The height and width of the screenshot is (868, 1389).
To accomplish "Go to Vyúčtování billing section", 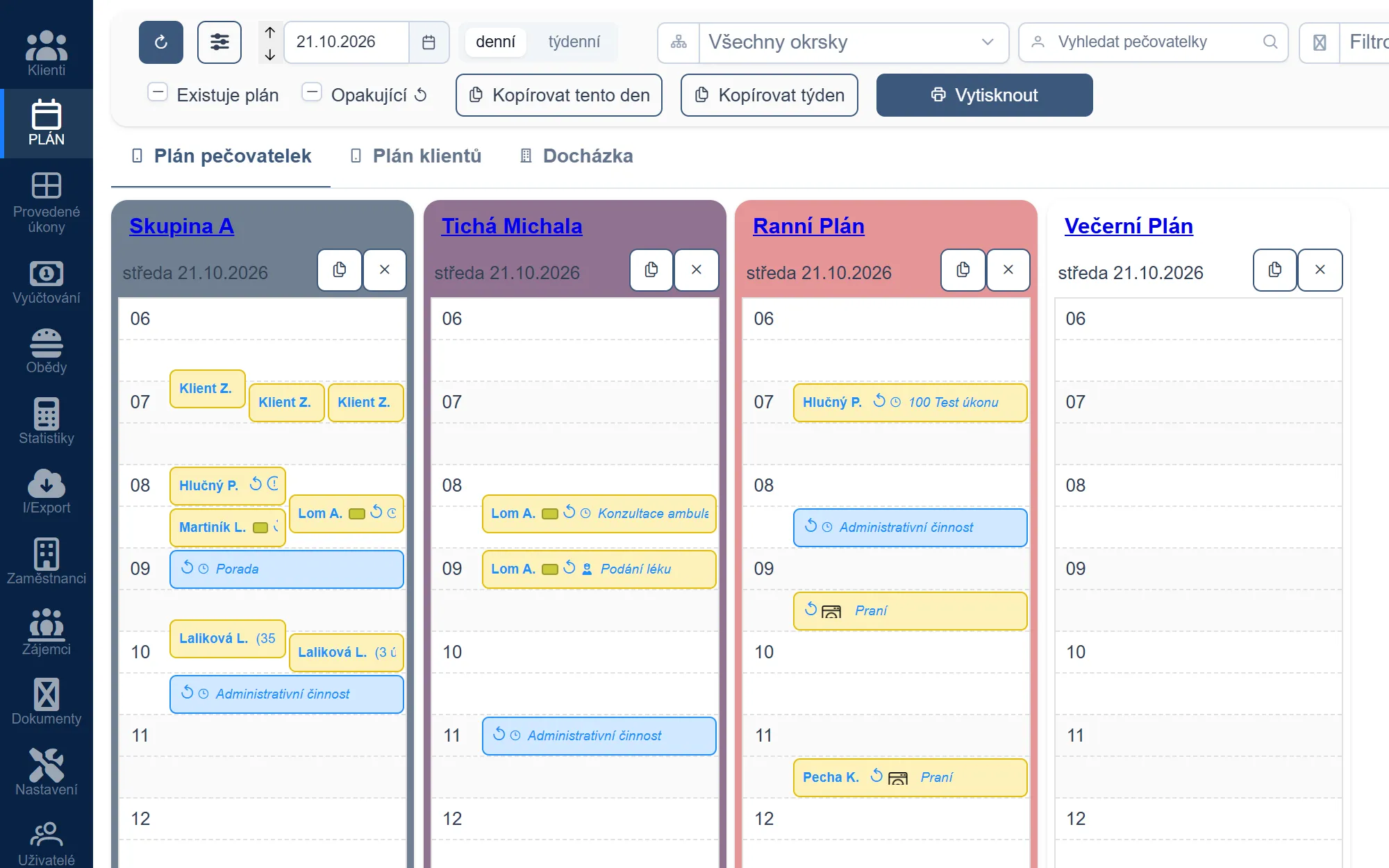I will (46, 282).
